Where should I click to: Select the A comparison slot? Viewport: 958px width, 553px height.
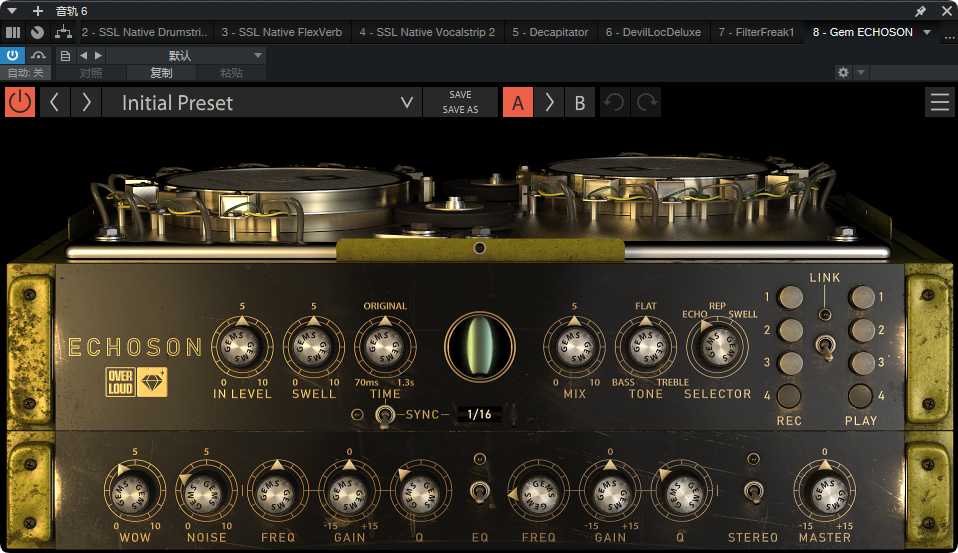tap(517, 102)
